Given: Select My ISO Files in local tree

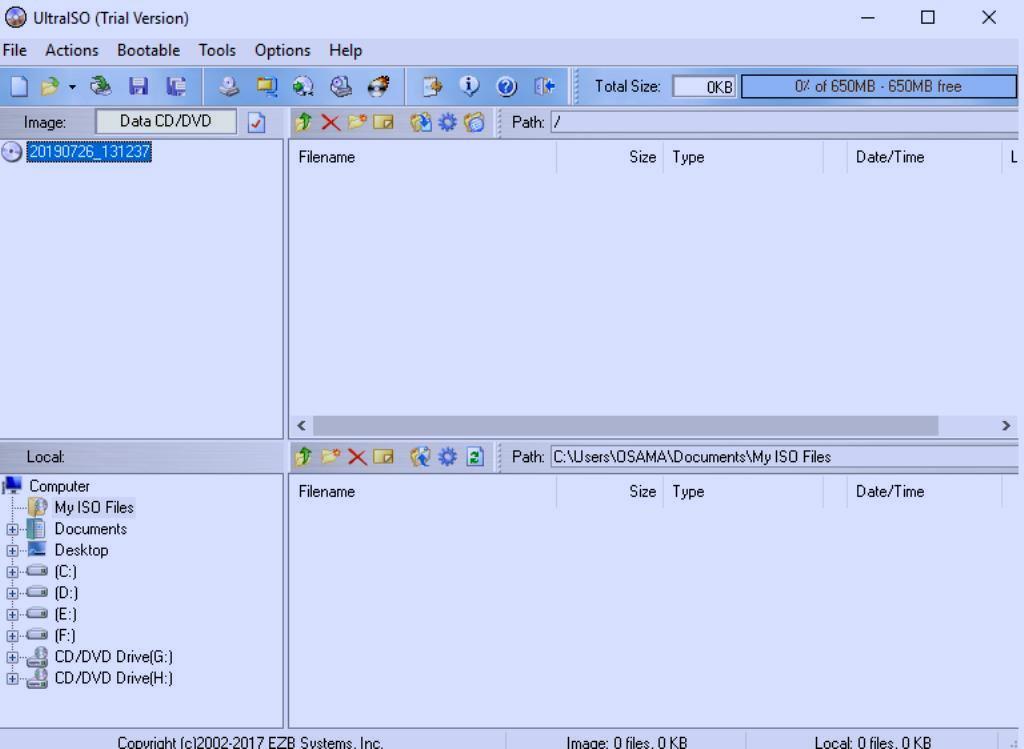Looking at the screenshot, I should pos(94,507).
